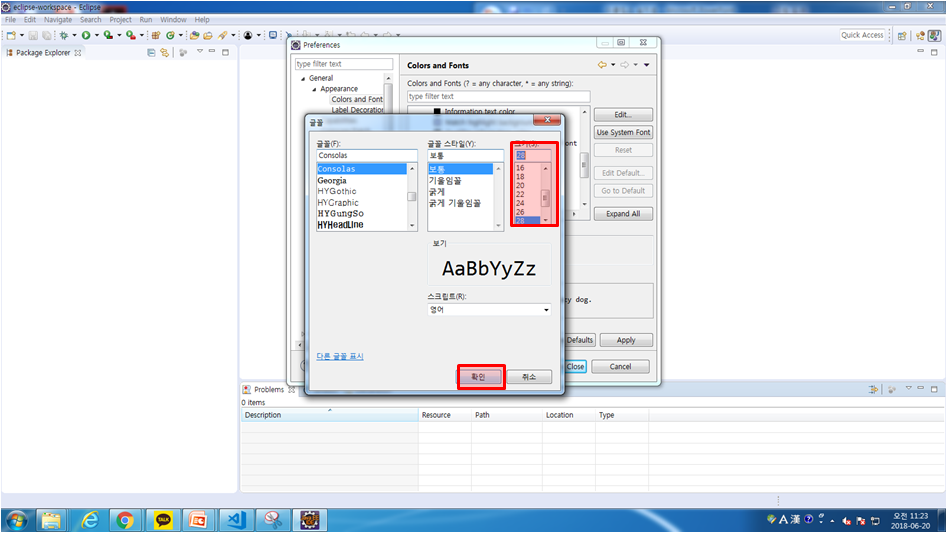The height and width of the screenshot is (533, 947).
Task: Click the 다른 글꼴 표시 link
Action: pos(340,356)
